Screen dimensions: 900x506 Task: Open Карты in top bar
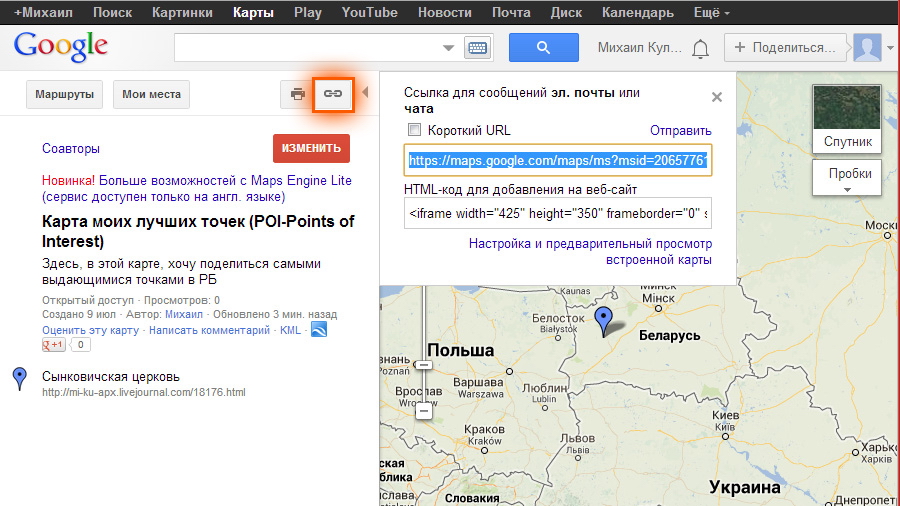click(x=253, y=13)
